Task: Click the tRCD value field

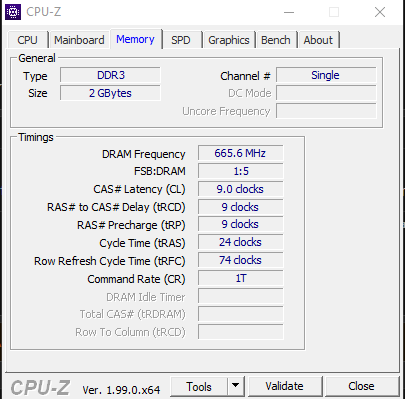Action: point(240,207)
